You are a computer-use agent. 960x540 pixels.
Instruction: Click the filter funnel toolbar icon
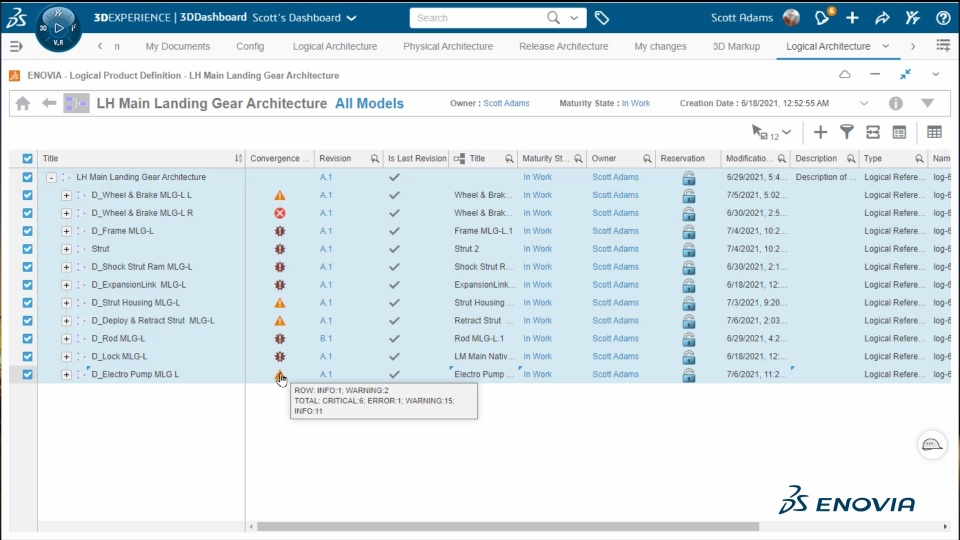pos(847,132)
